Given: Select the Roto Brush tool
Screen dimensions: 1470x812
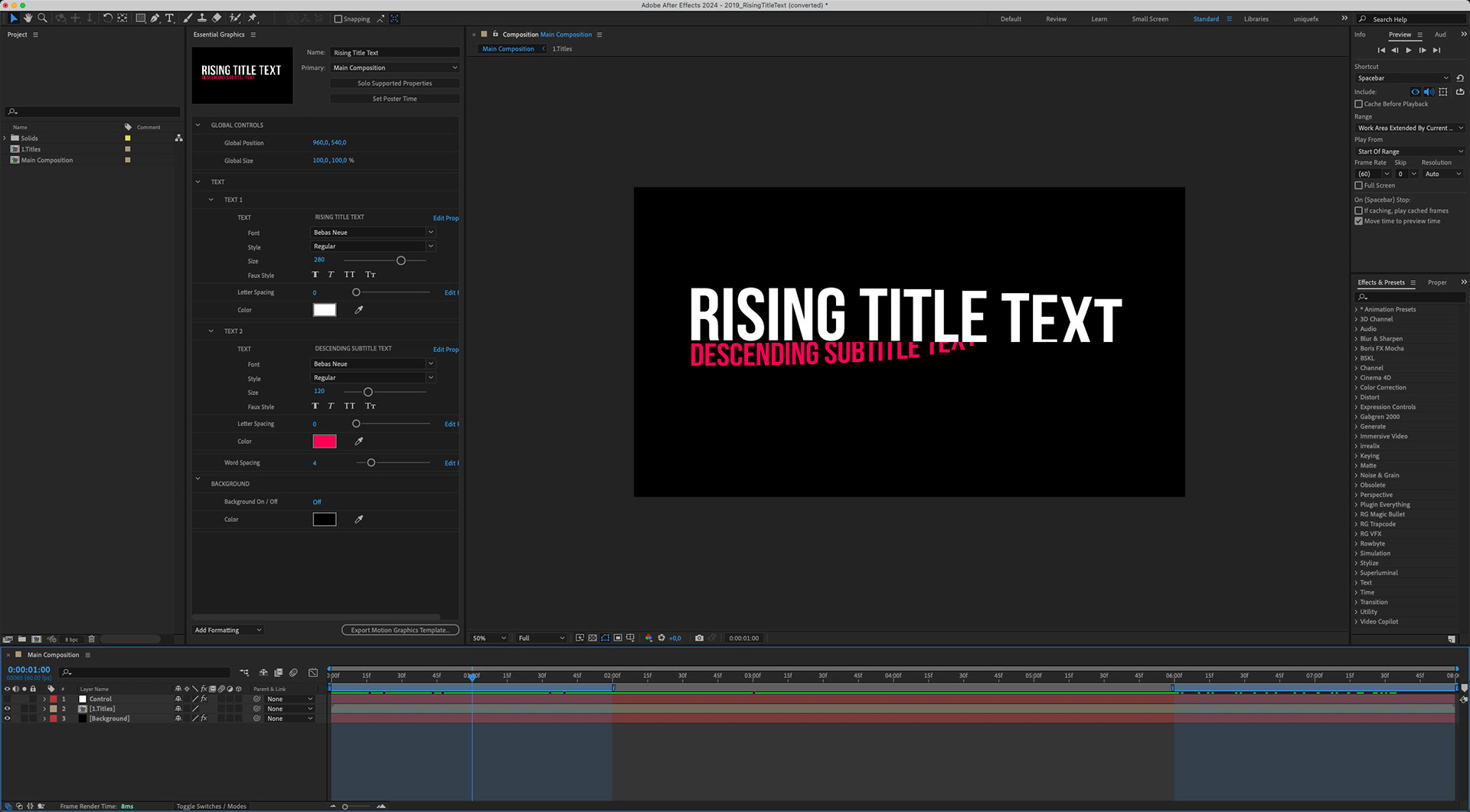Looking at the screenshot, I should click(x=235, y=18).
